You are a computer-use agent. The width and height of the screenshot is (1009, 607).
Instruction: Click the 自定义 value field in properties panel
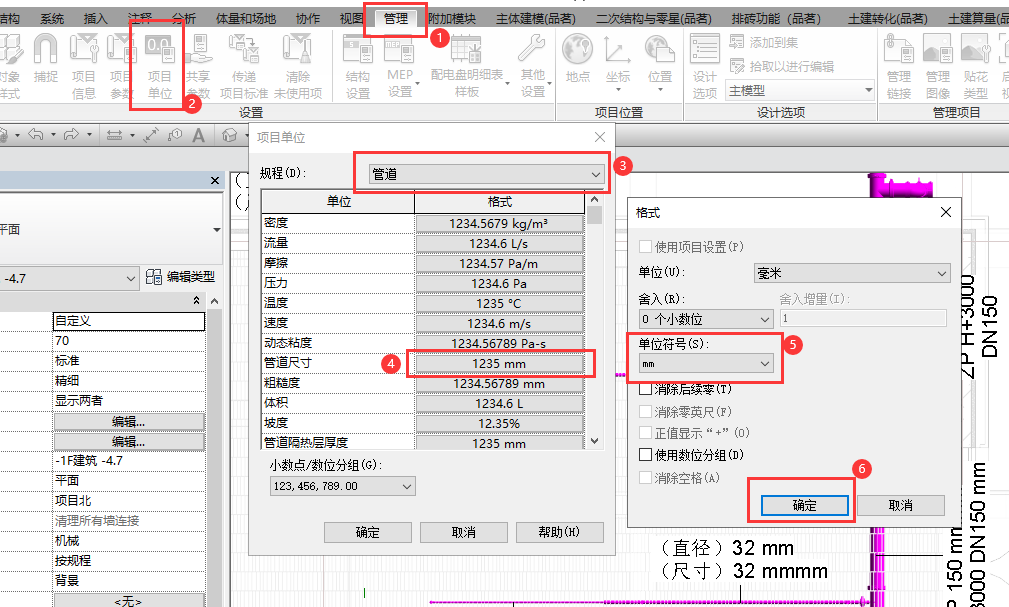click(x=129, y=321)
